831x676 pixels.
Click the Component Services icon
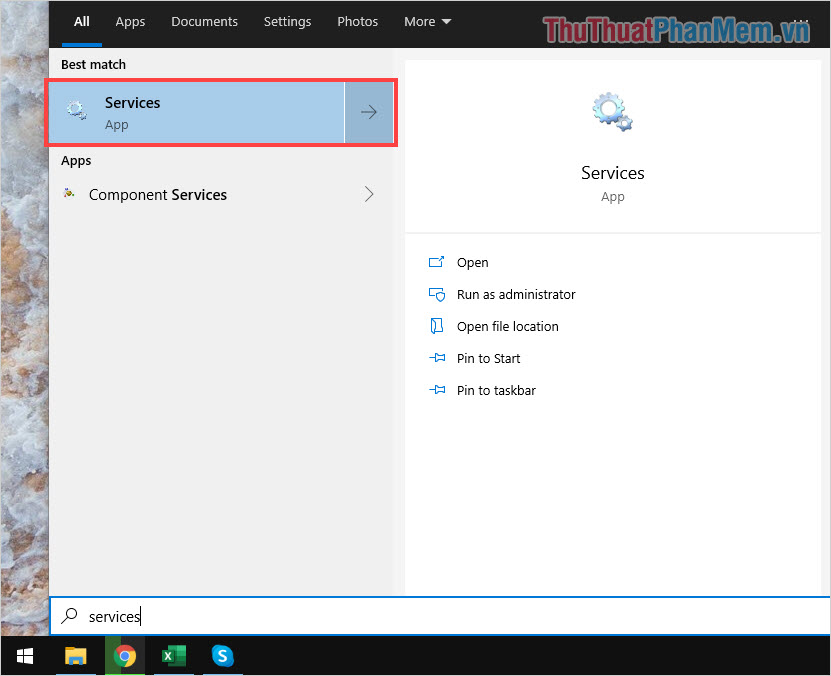[69, 194]
